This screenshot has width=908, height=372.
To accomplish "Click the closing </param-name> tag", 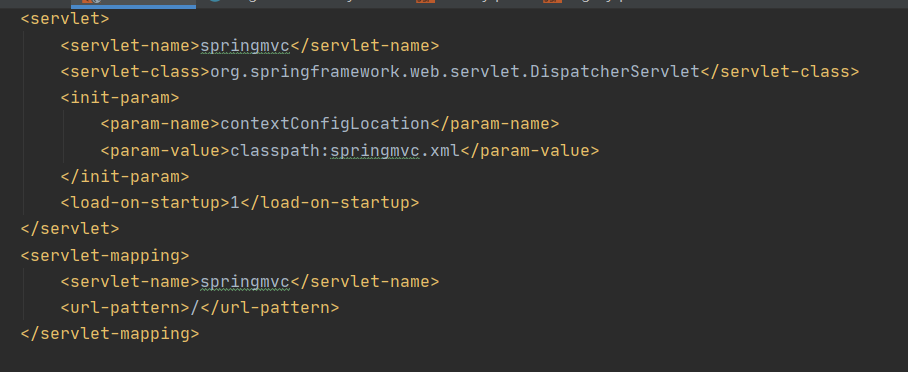I will (x=495, y=123).
